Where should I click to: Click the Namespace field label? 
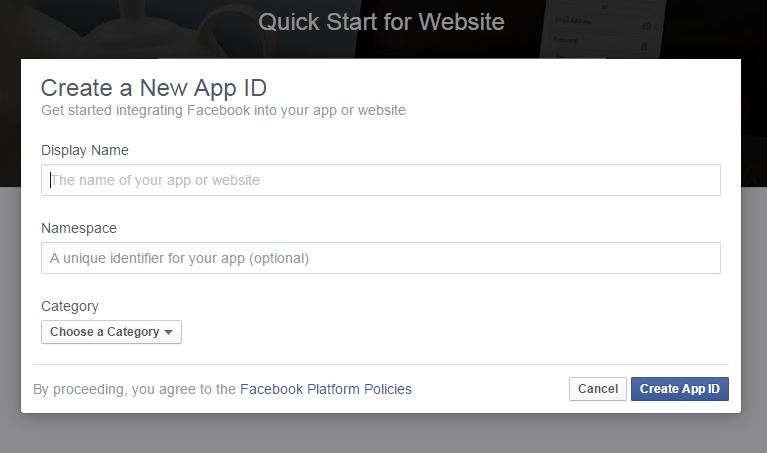[79, 228]
